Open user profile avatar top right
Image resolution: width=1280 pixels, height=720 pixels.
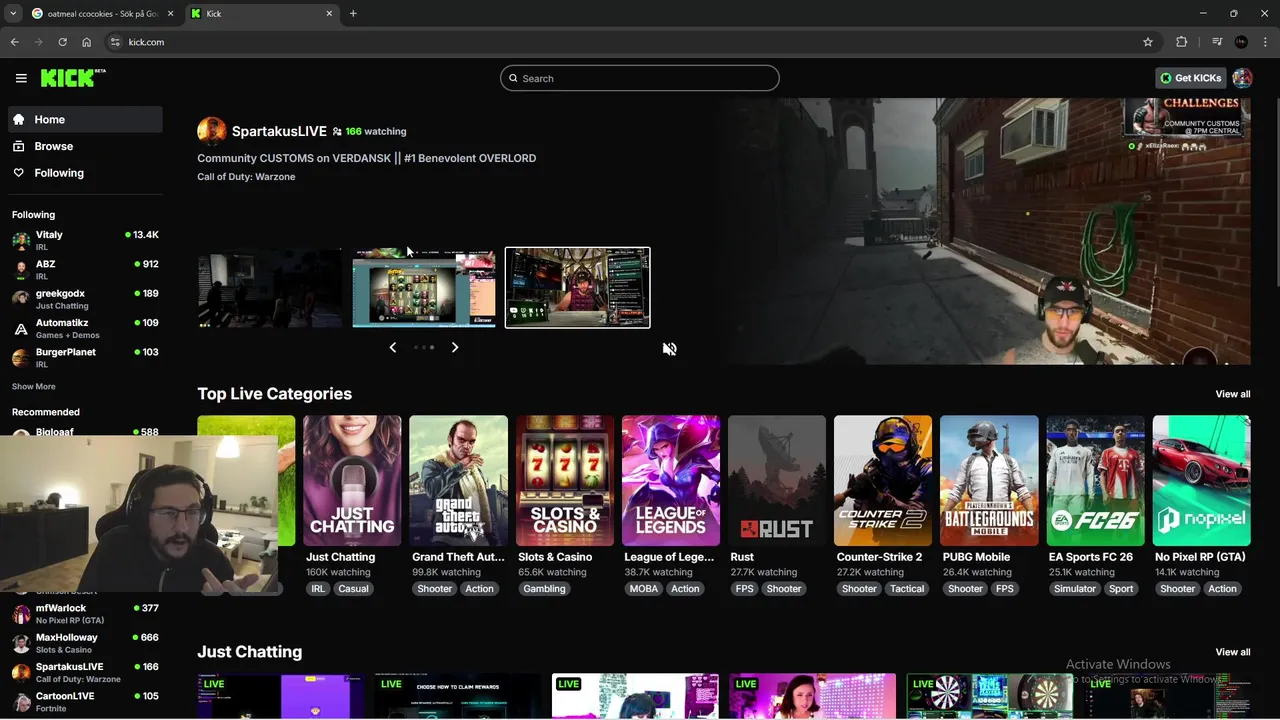pyautogui.click(x=1242, y=78)
